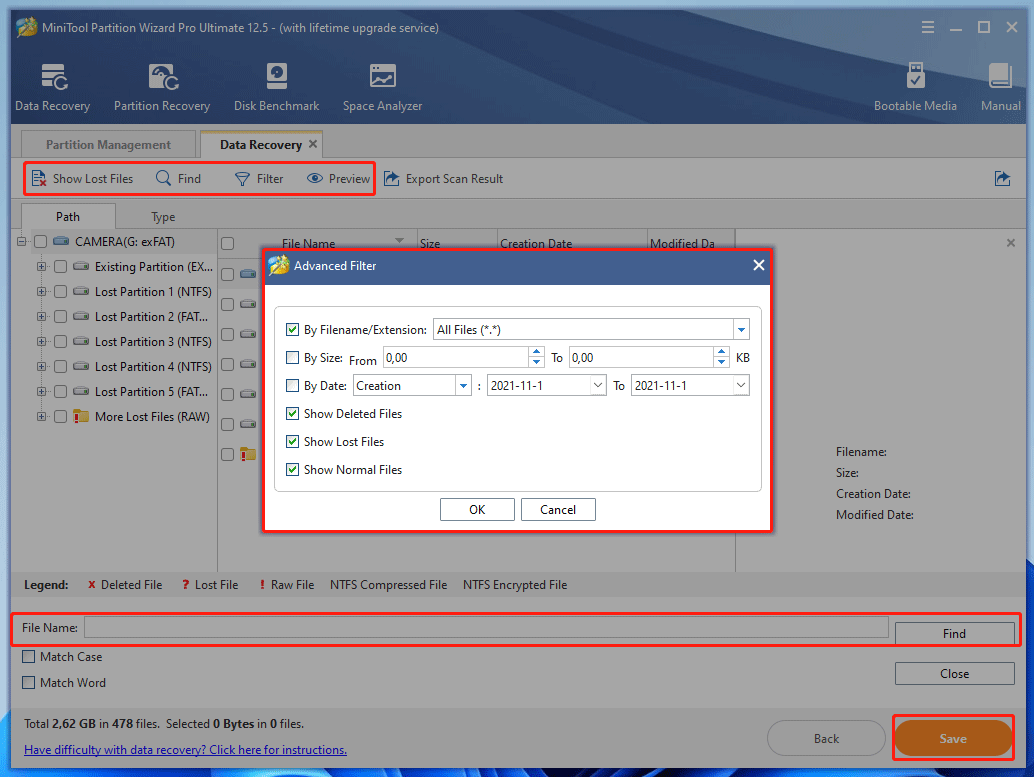Toggle By Filename/Extension checkbox
The image size is (1034, 777).
click(292, 329)
